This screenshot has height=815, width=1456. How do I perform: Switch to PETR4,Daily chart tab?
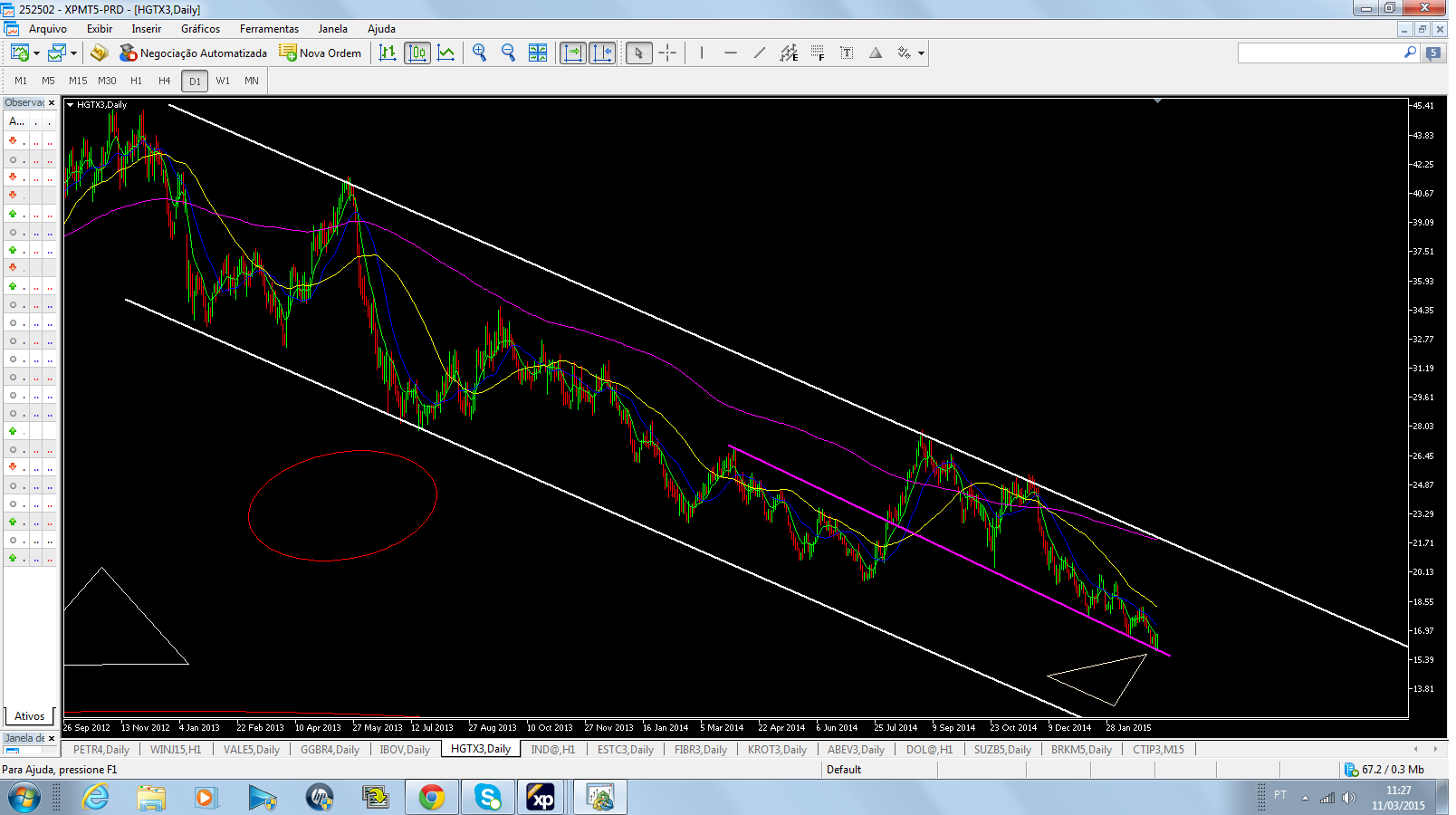[x=101, y=750]
